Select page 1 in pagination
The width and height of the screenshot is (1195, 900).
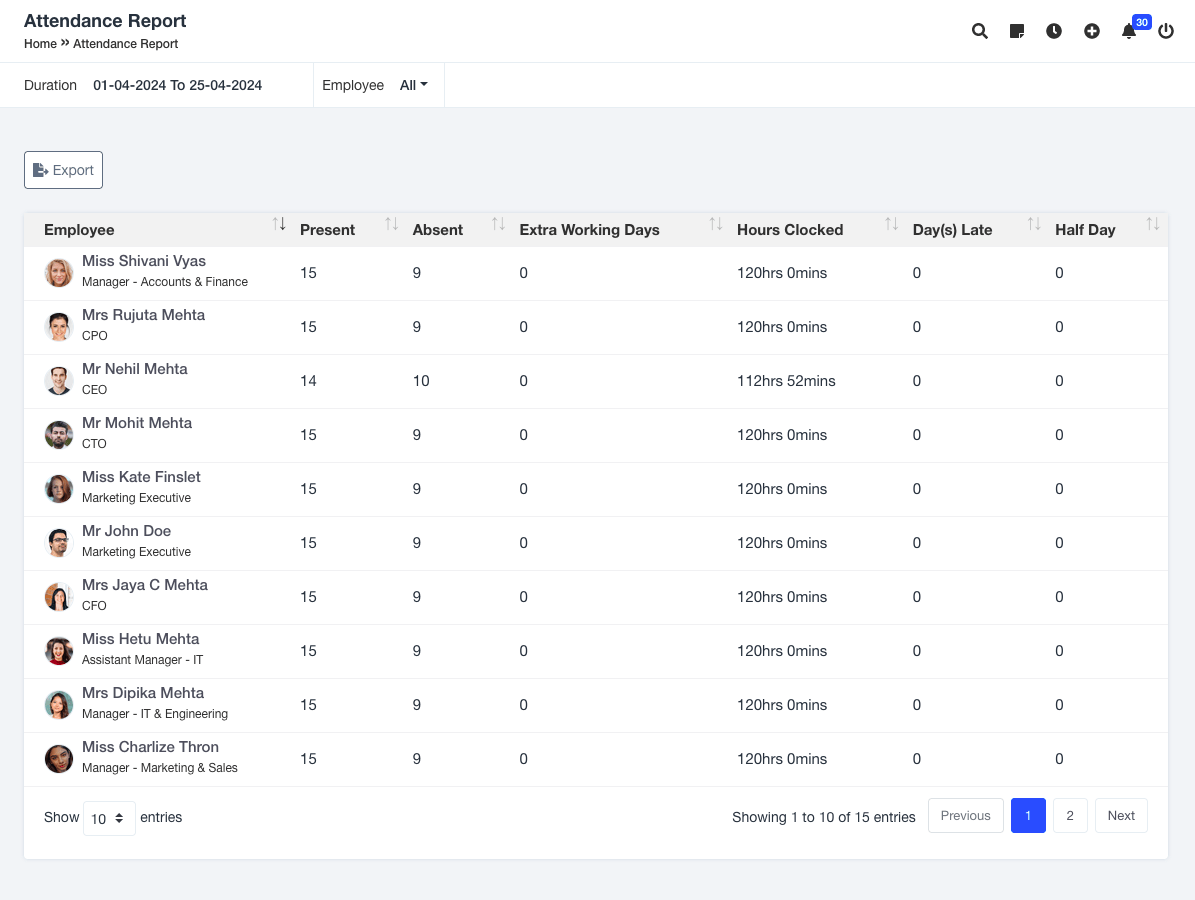(1028, 815)
